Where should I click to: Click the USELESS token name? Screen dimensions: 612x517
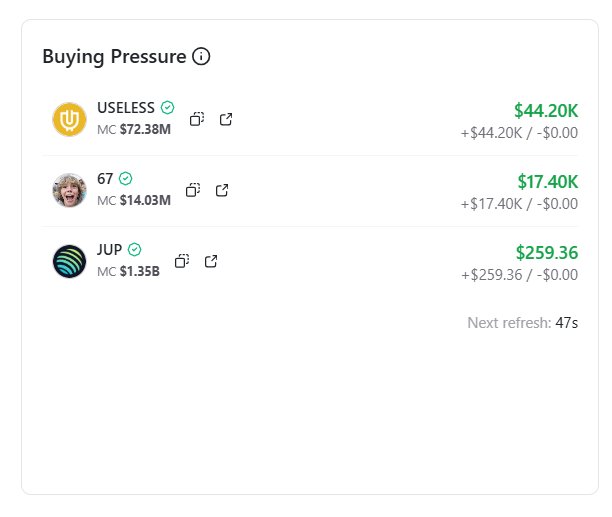tap(126, 107)
